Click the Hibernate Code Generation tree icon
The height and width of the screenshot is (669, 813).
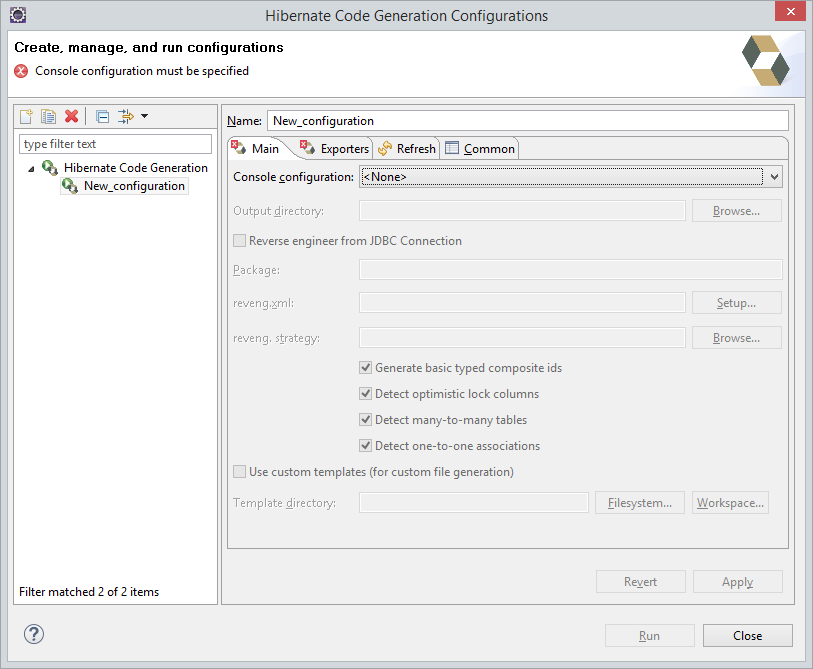pos(50,168)
